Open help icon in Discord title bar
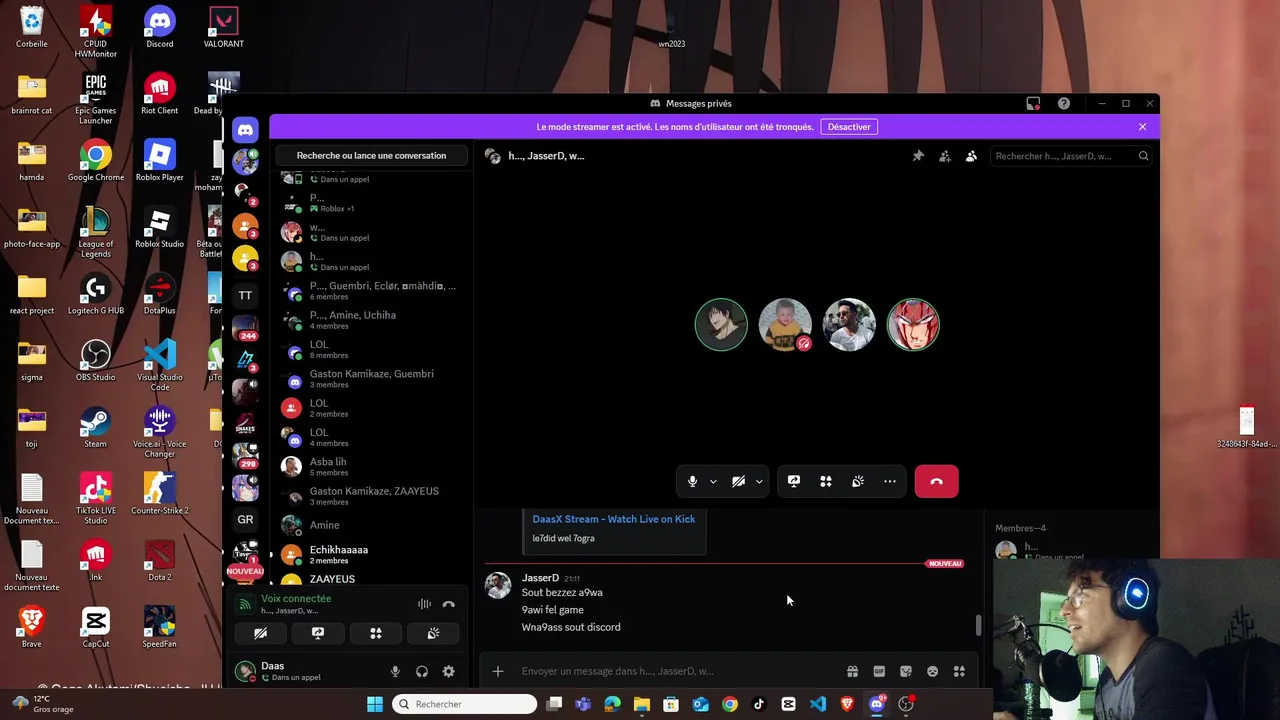This screenshot has width=1280, height=720. coord(1064,104)
